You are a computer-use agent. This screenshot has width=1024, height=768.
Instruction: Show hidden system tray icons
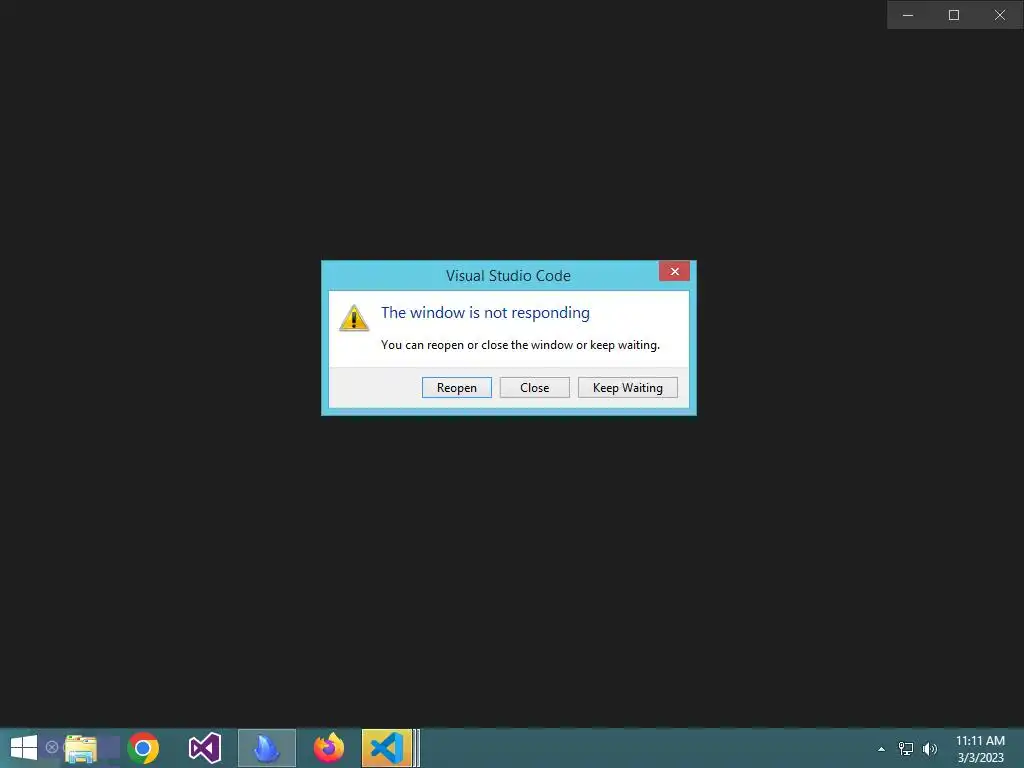882,749
